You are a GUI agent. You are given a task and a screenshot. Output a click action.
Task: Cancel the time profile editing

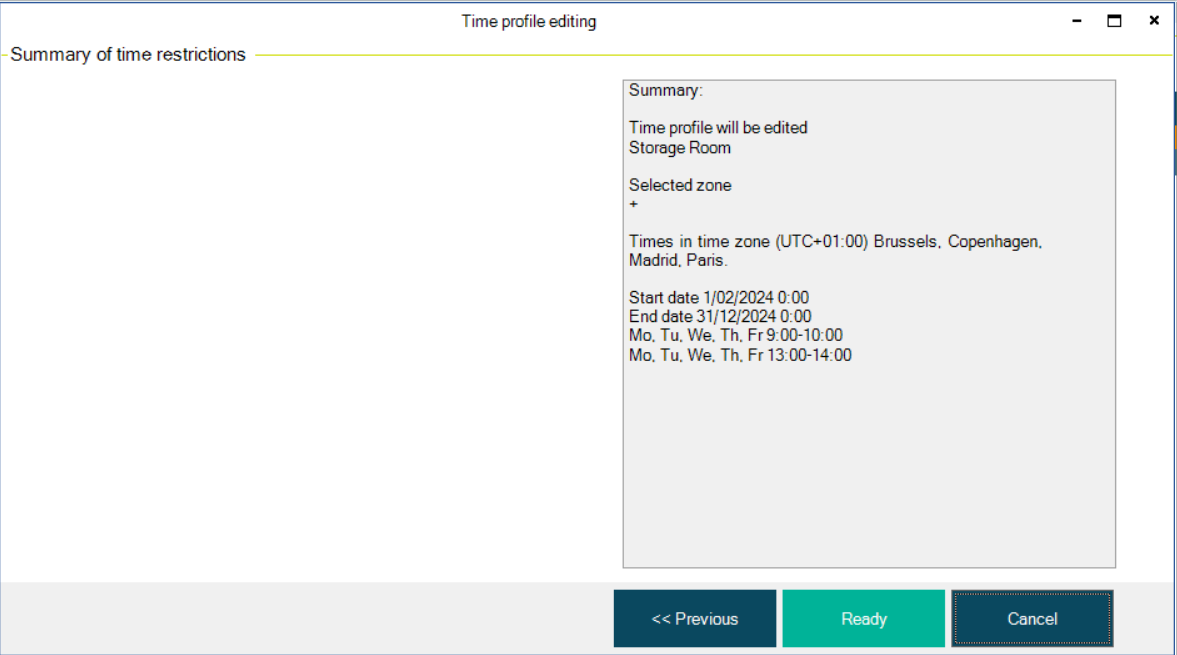click(1032, 619)
